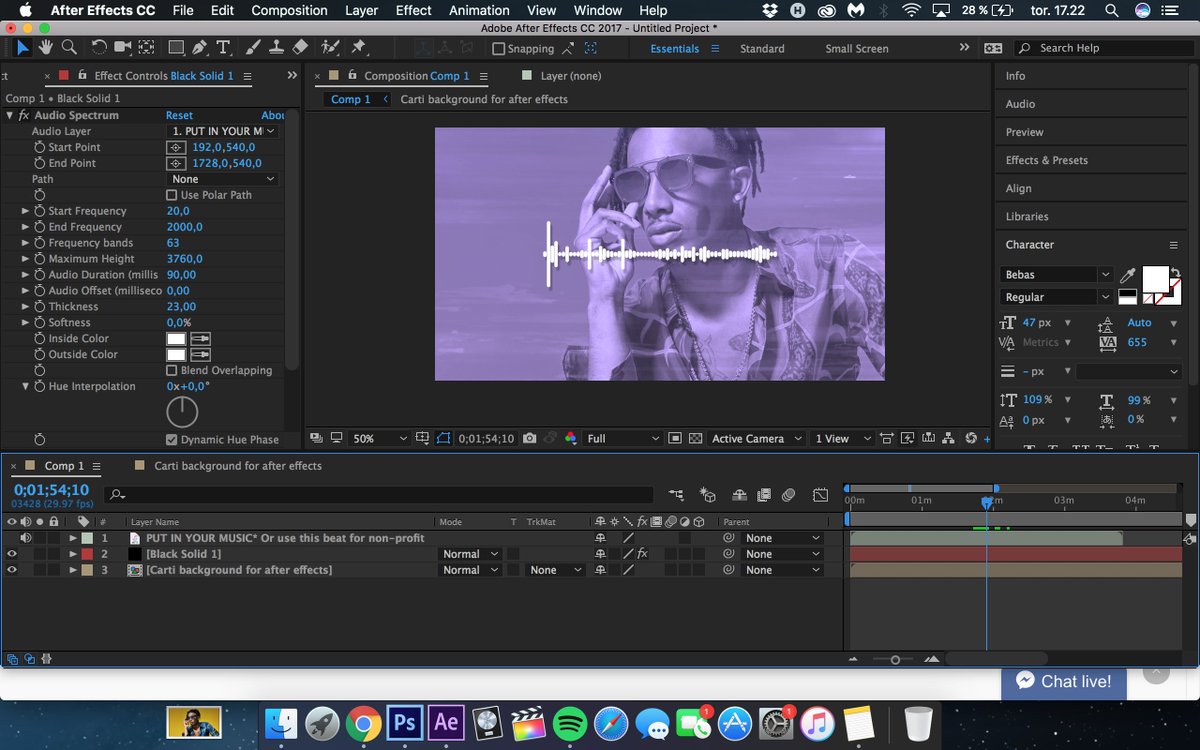The height and width of the screenshot is (750, 1200).
Task: Switch to Carti background timeline tab
Action: (238, 466)
